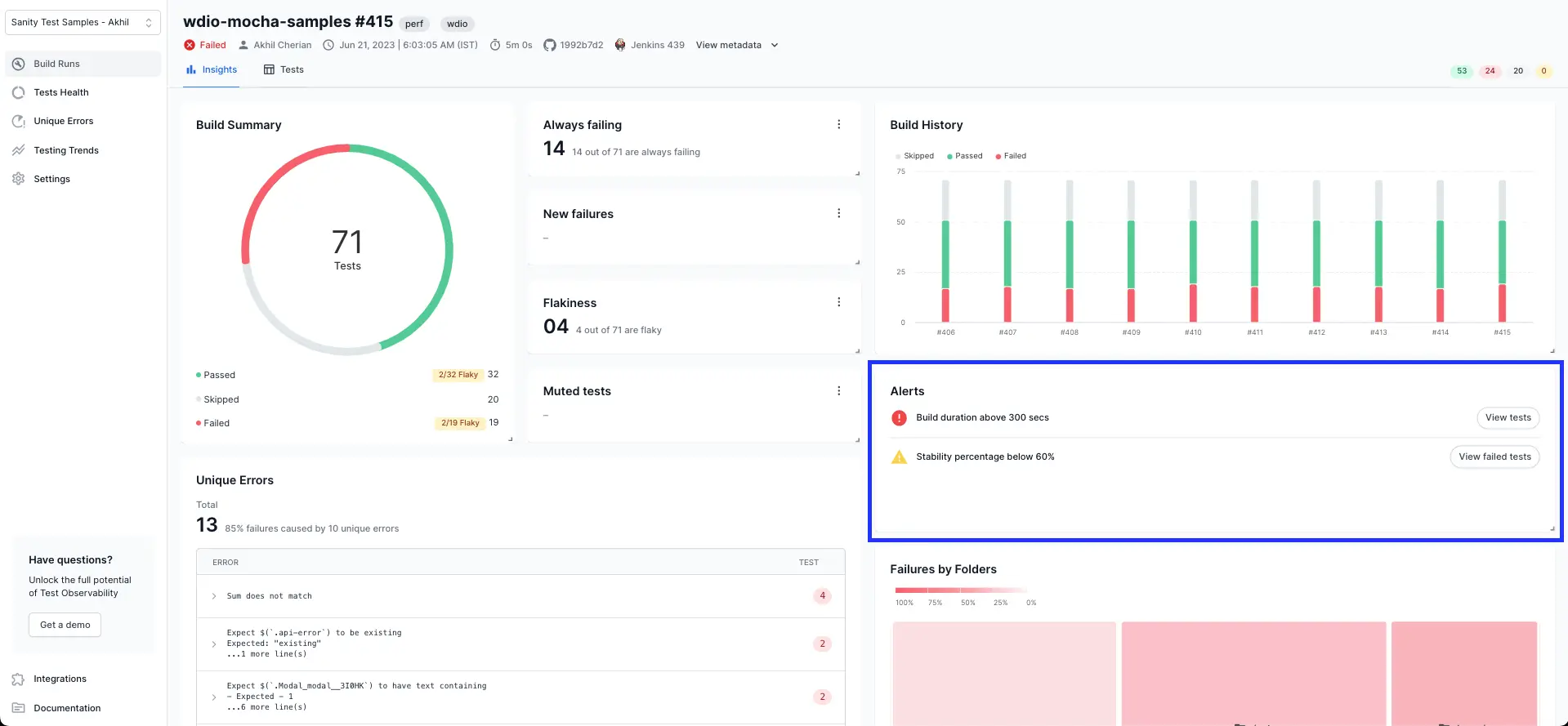This screenshot has height=726, width=1568.
Task: Click the Testing Trends chart icon
Action: [x=19, y=150]
